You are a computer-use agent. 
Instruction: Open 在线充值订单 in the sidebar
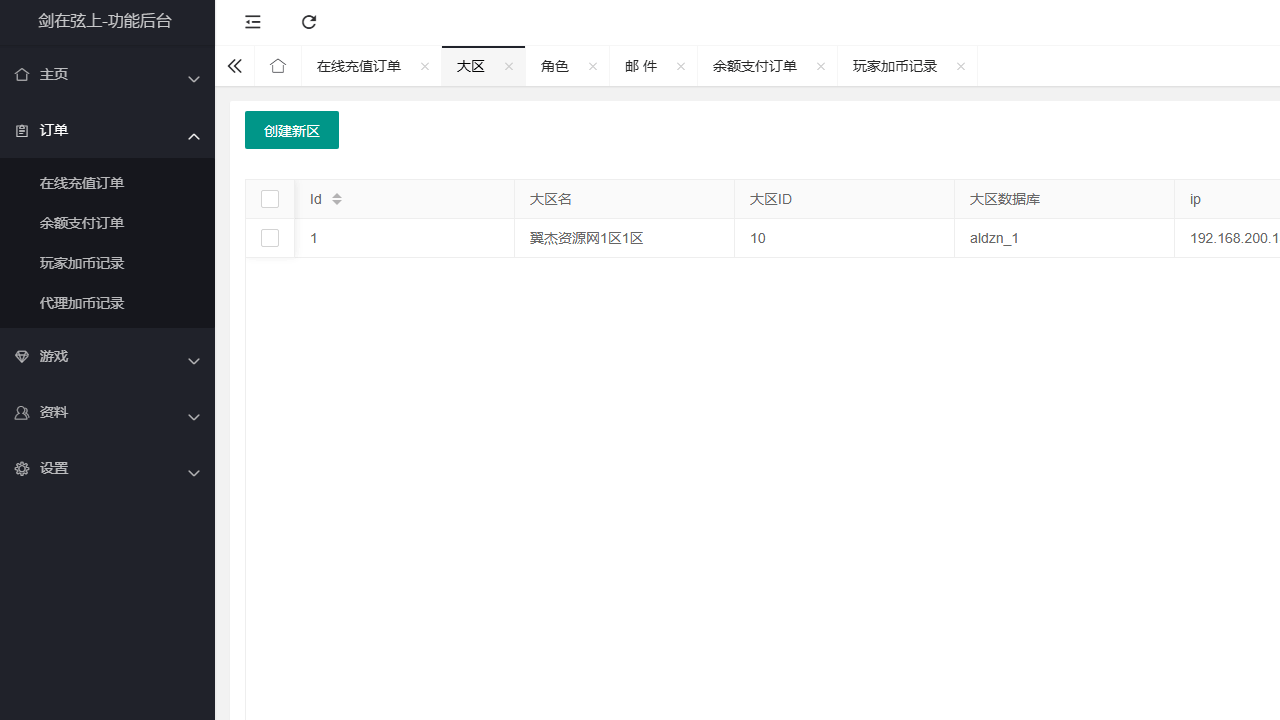[x=82, y=183]
